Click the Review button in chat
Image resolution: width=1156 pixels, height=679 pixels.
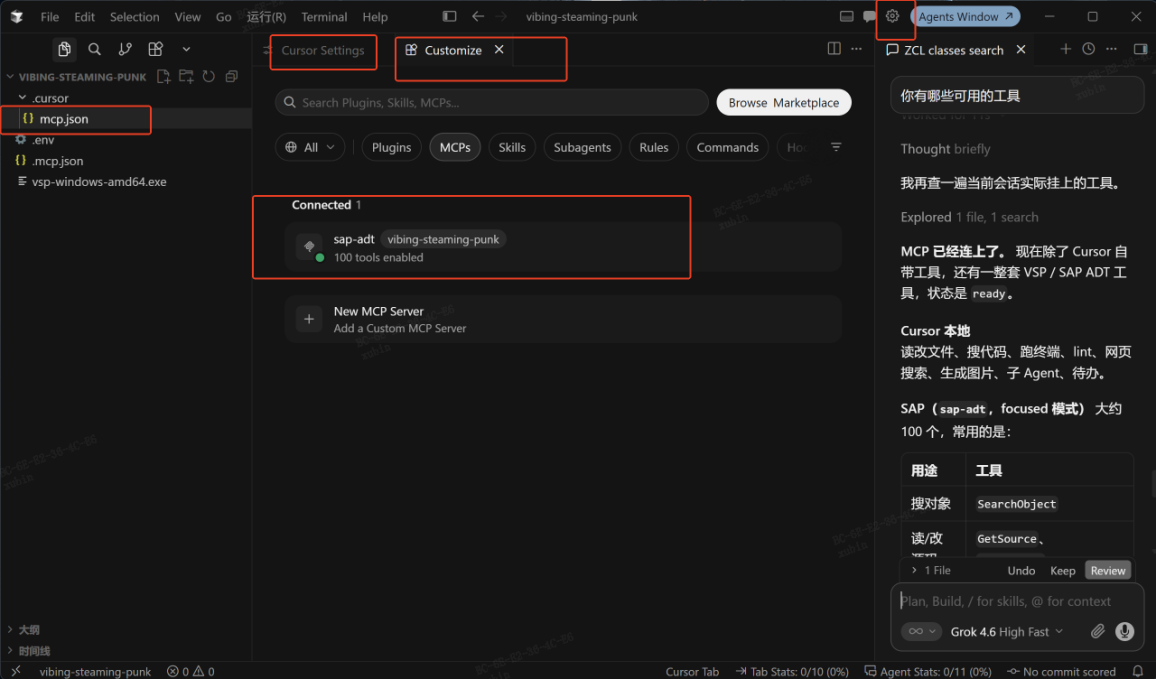[x=1107, y=571]
